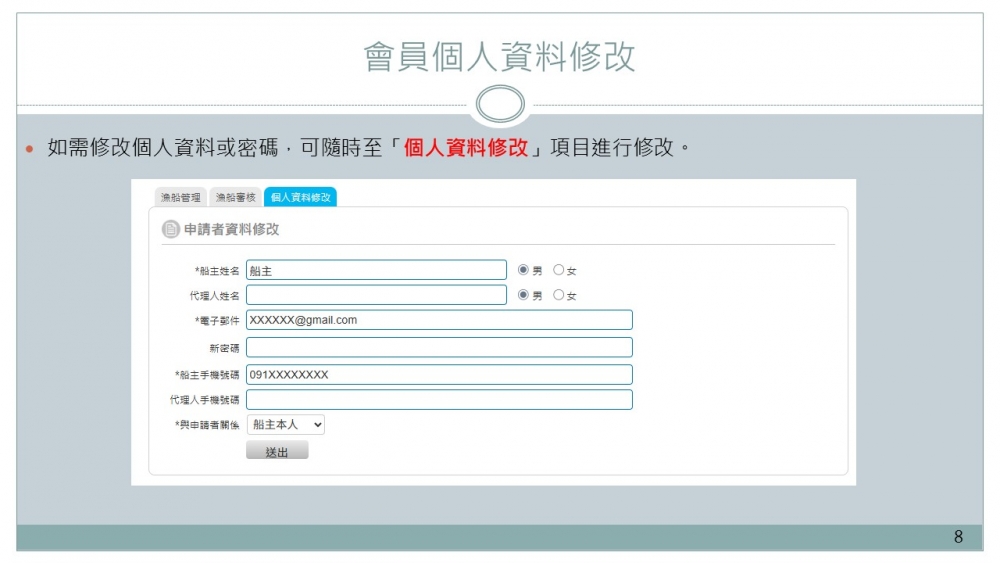
Task: Open the 漁船管理 tab
Action: (181, 198)
